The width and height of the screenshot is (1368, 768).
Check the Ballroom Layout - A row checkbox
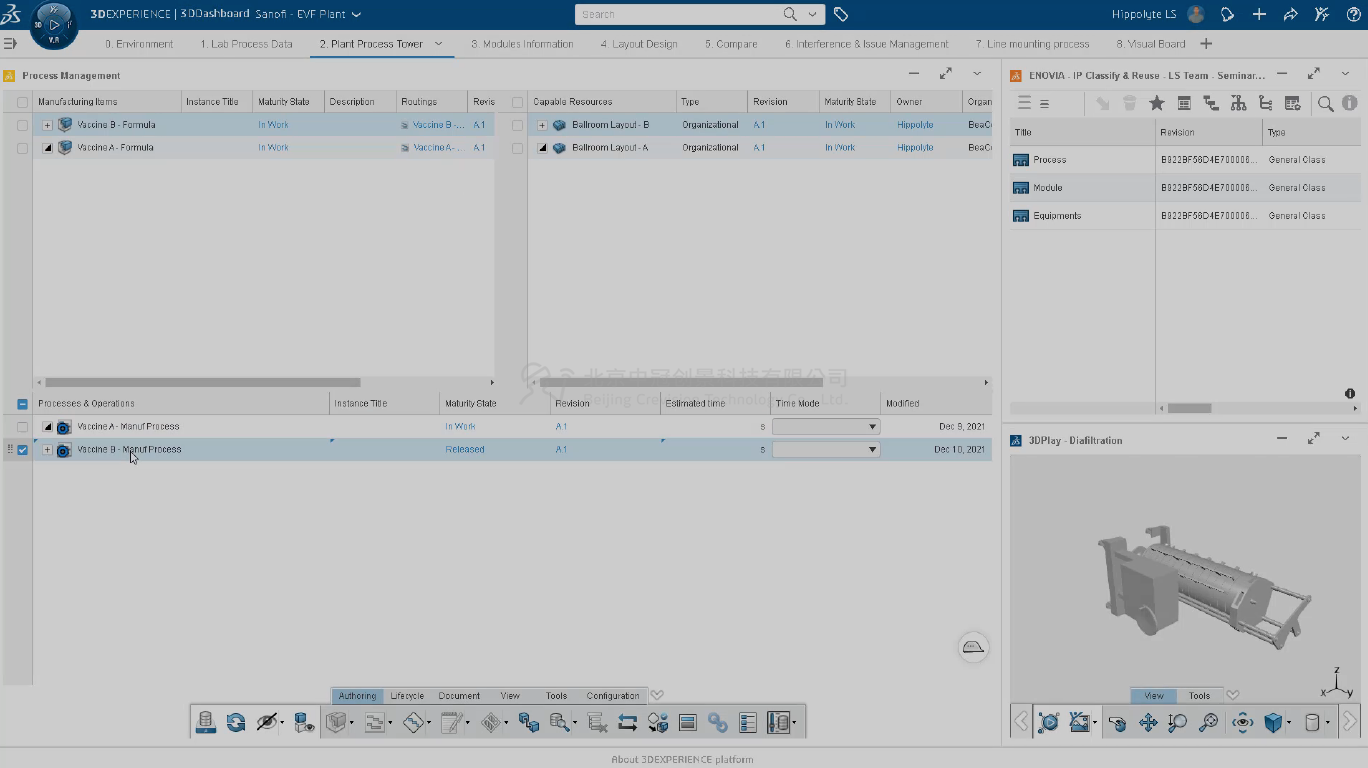coord(517,148)
